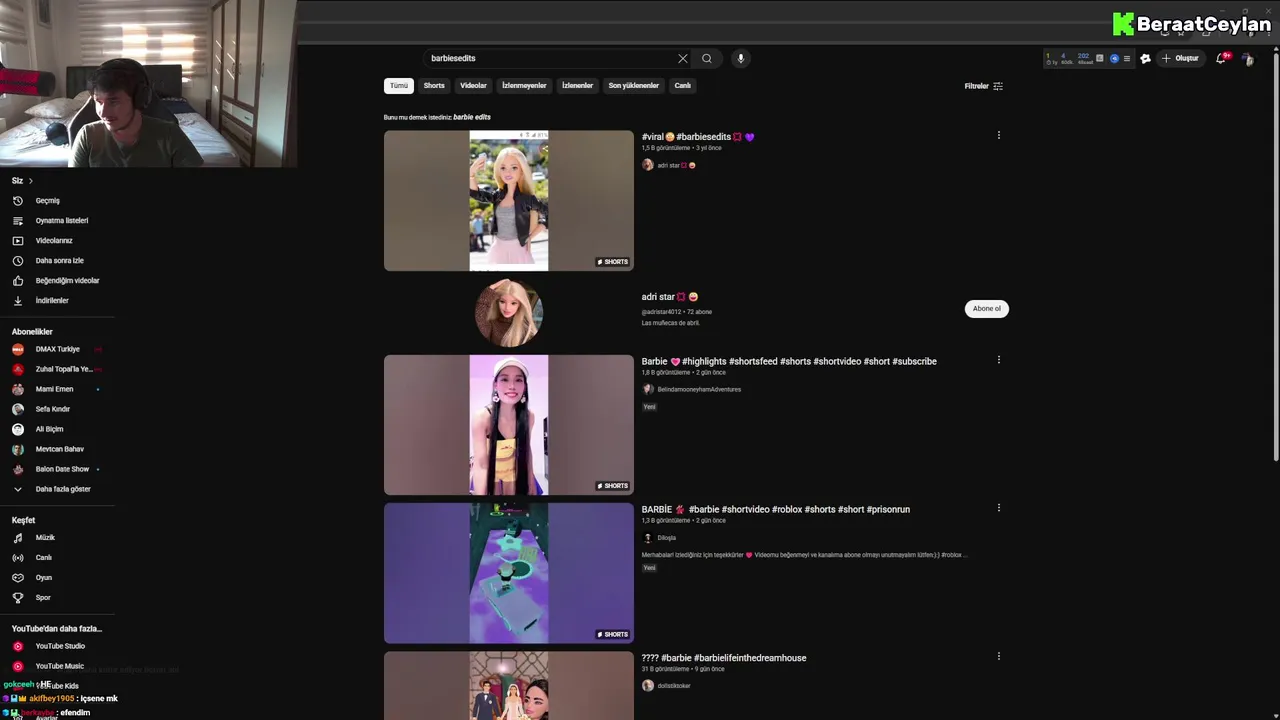Click the Oluştur create button
Screen dimensions: 1280x720
point(1180,58)
